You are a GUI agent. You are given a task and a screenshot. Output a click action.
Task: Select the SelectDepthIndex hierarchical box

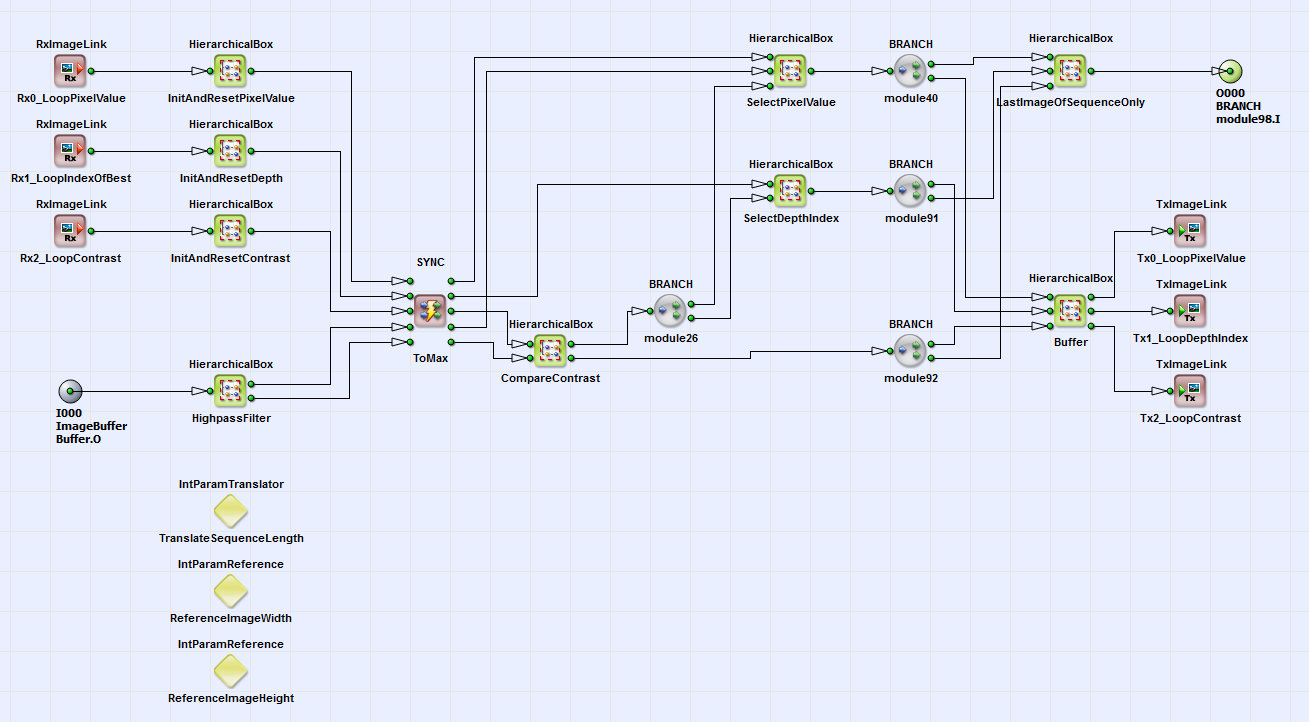pos(790,191)
